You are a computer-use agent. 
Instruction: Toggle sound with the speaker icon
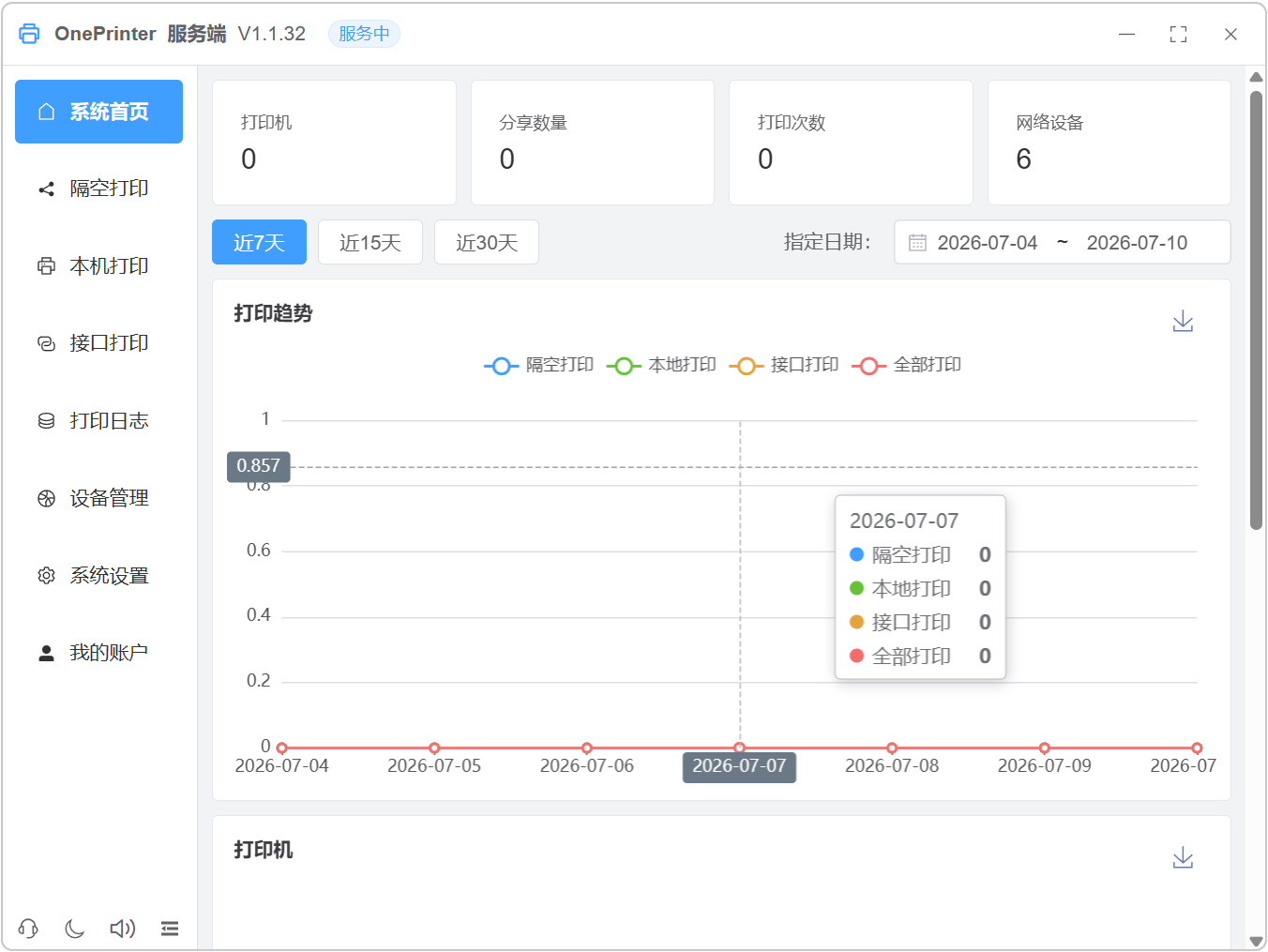123,929
